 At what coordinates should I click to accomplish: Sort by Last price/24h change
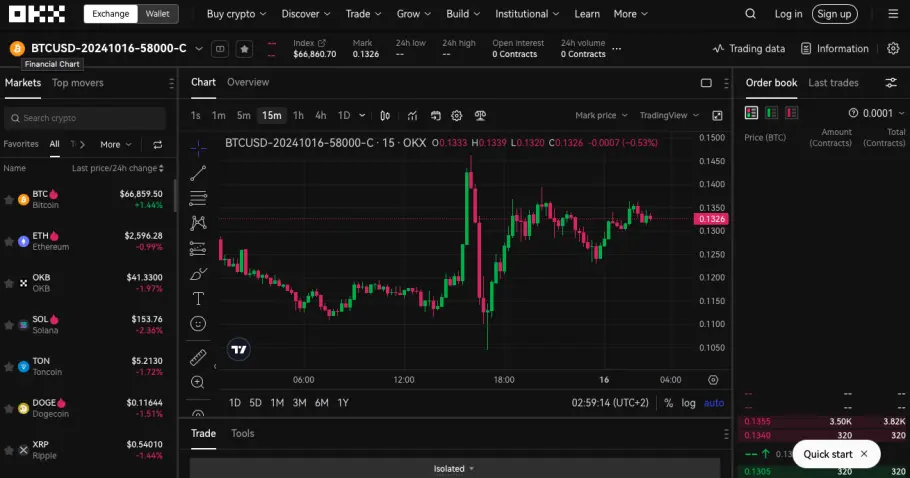point(118,168)
